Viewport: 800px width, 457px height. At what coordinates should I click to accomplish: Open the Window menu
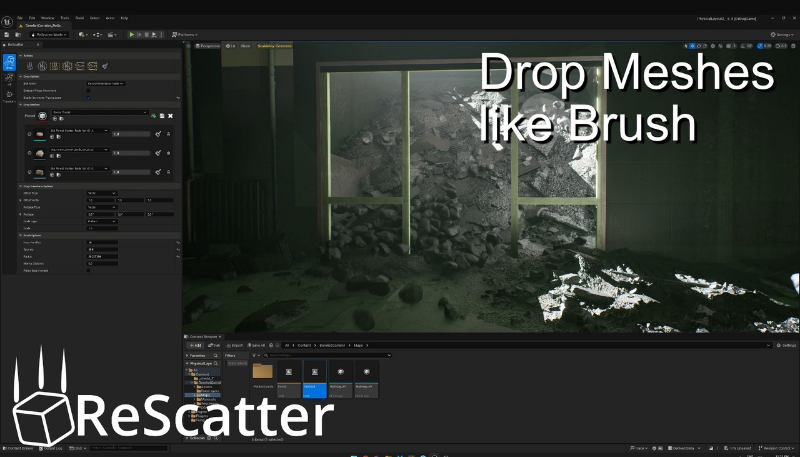[47, 18]
